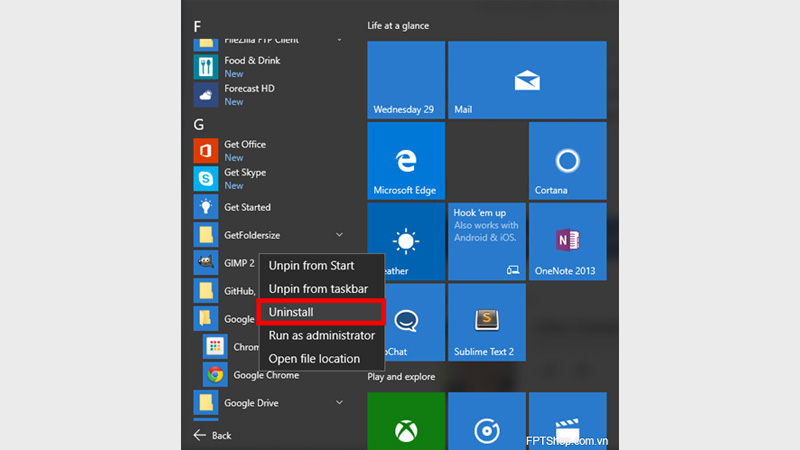Click the green Xbox tile
The height and width of the screenshot is (450, 800).
(x=406, y=420)
